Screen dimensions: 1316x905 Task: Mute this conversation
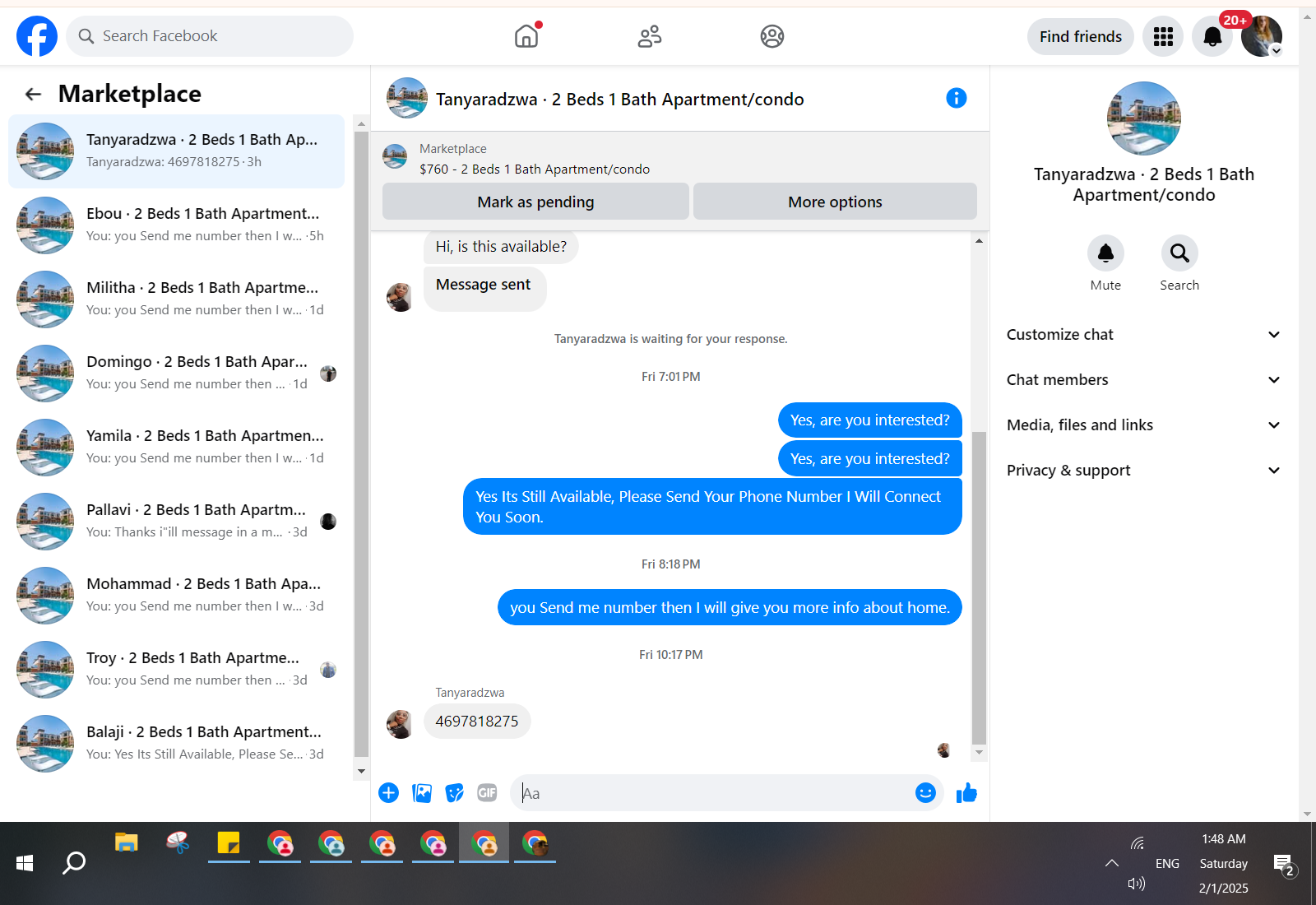click(1105, 253)
